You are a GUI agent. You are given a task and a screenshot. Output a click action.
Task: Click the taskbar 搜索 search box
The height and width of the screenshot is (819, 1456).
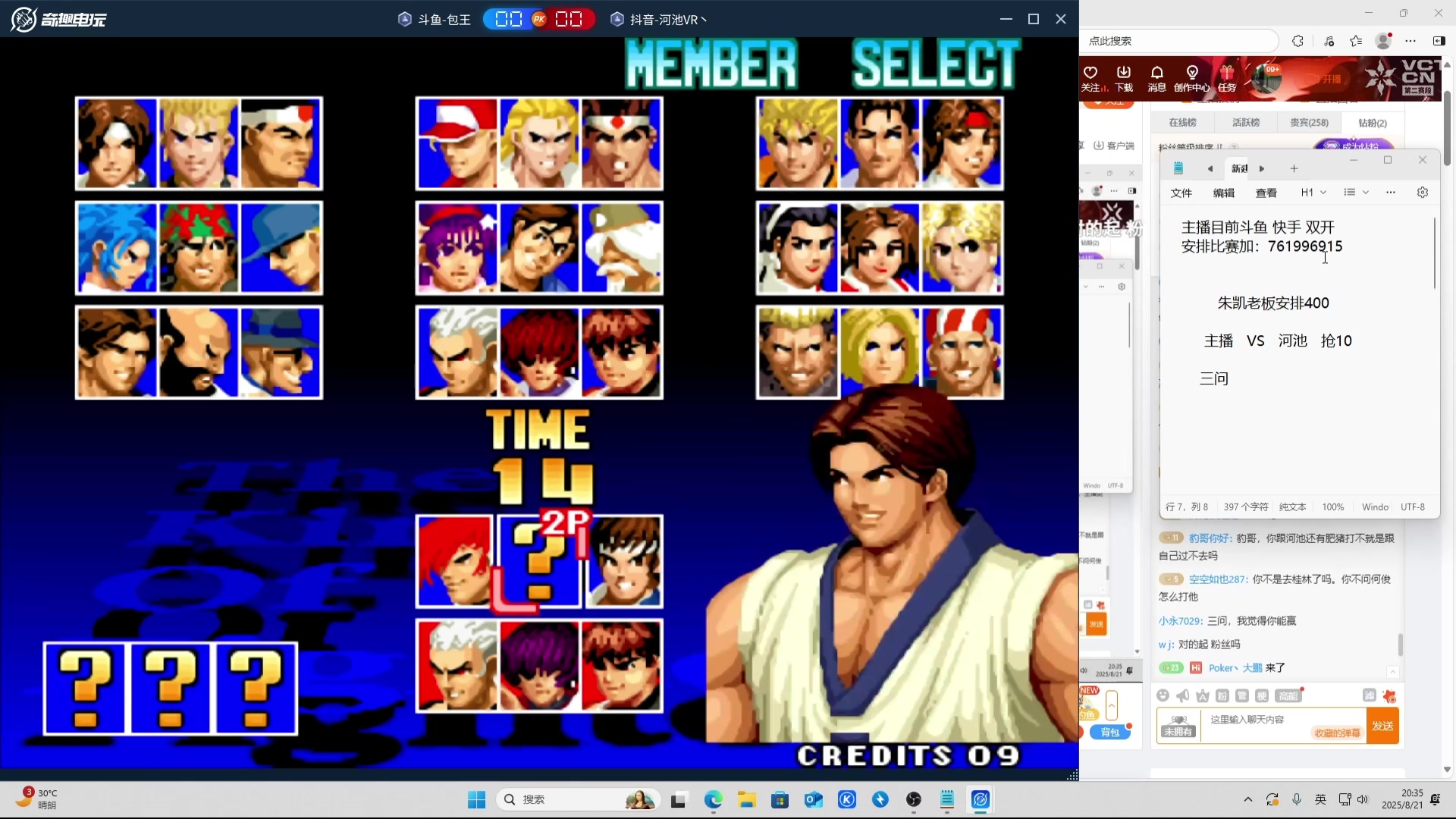[579, 800]
